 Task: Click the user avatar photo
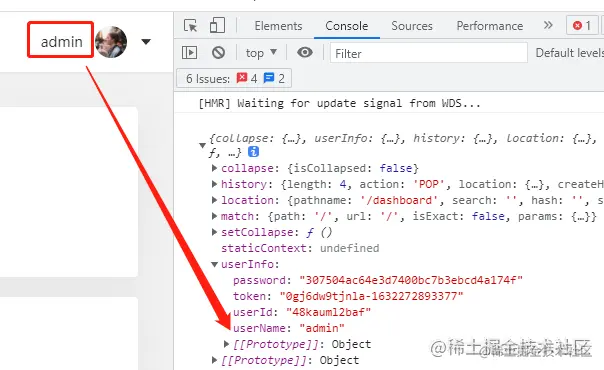pos(111,42)
